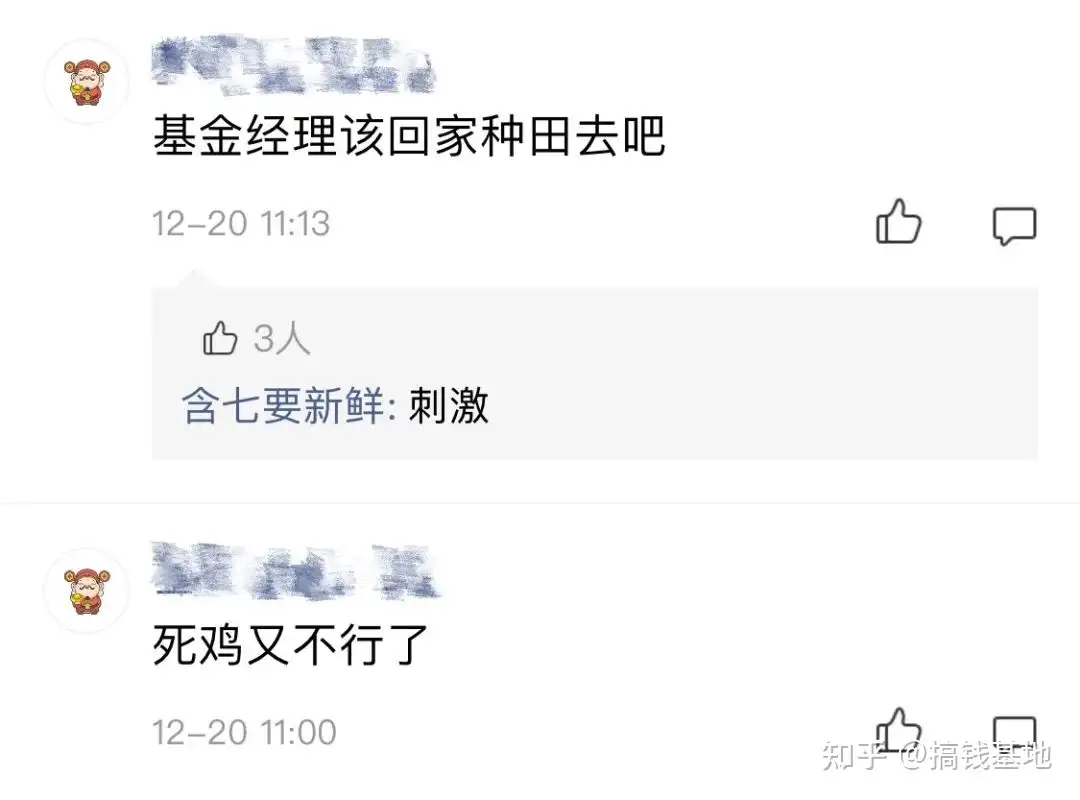The image size is (1080, 800).
Task: Tap the reply text 刺激
Action: 448,405
